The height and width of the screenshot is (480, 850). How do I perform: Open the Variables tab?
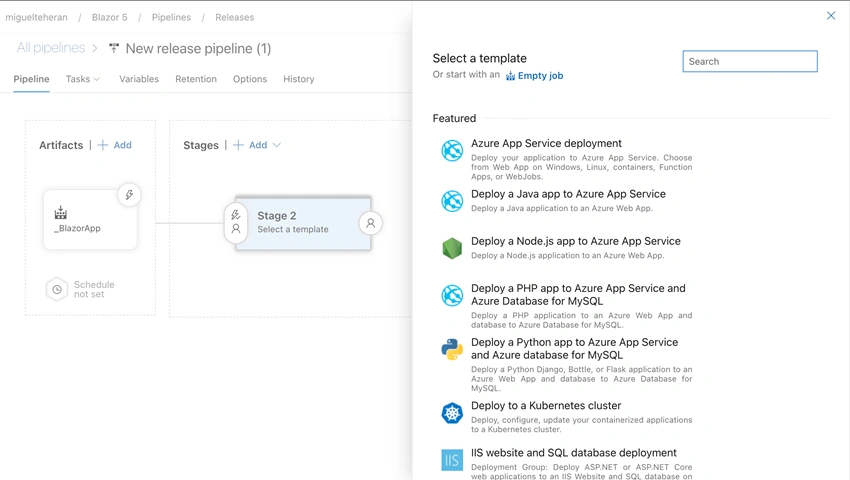pos(139,79)
